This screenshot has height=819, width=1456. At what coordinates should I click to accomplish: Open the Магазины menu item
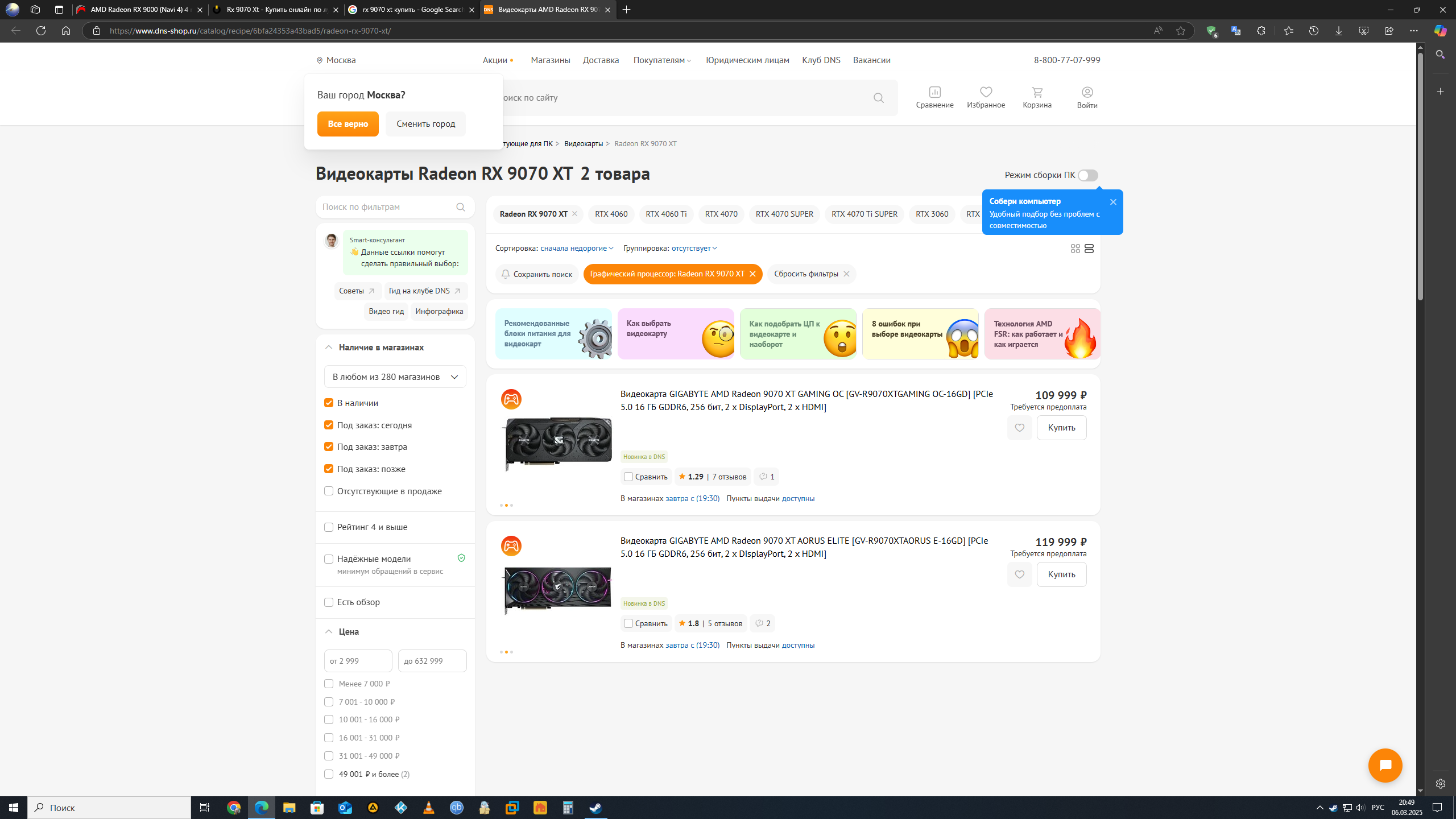pos(550,60)
